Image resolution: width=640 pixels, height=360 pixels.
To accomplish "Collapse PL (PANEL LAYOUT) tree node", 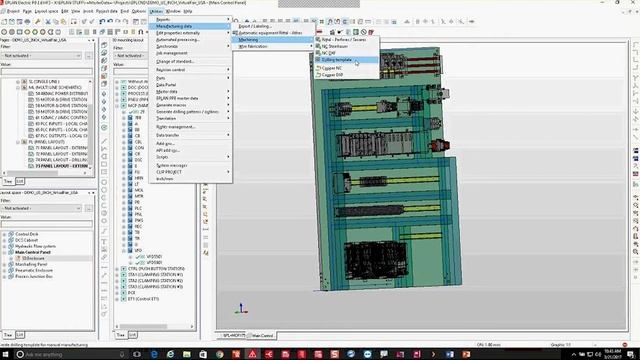I will coord(18,142).
